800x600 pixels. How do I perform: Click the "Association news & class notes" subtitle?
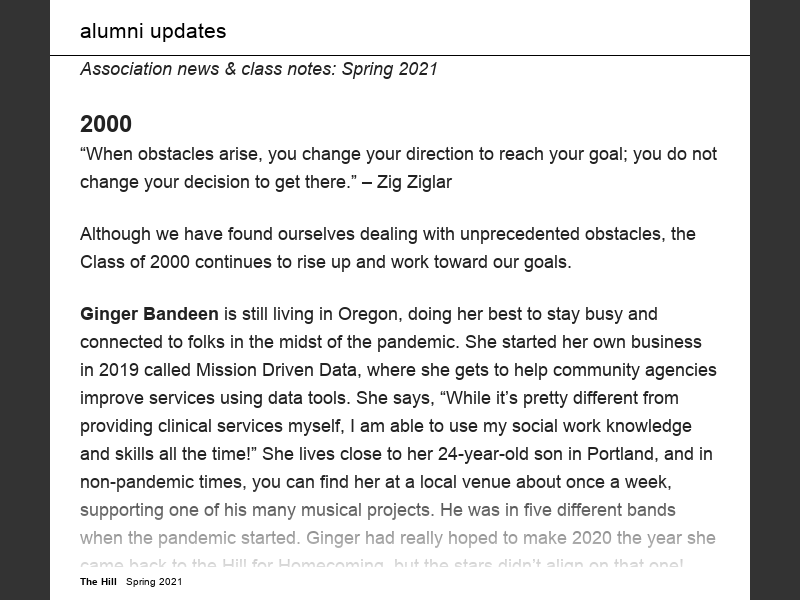point(208,69)
